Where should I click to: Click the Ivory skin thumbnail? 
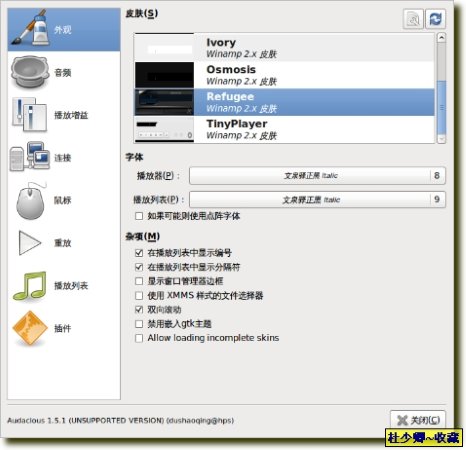164,47
